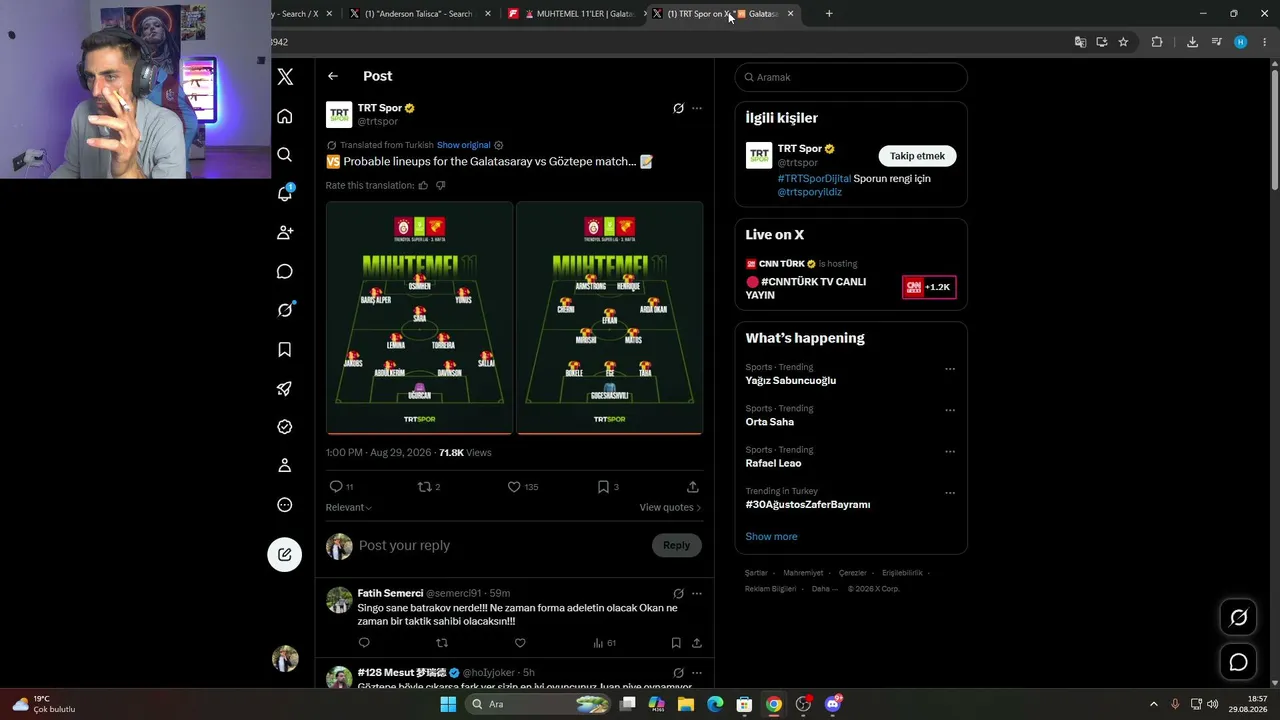This screenshot has height=720, width=1280.
Task: Open the floating Grok button
Action: coord(1238,618)
